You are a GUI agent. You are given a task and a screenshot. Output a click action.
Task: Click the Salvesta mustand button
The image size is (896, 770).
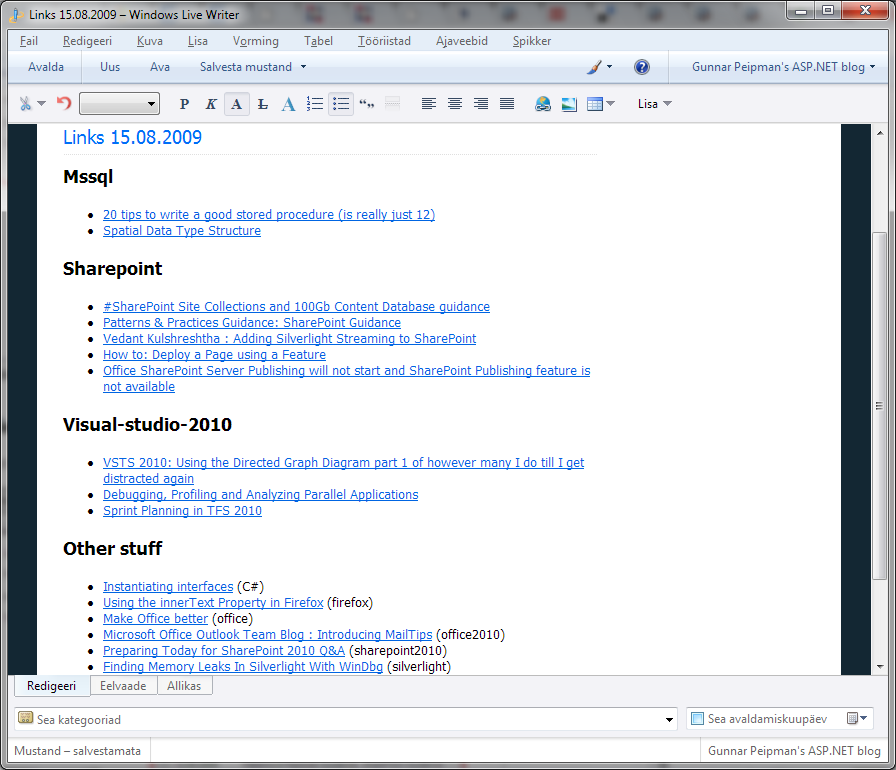pos(246,67)
